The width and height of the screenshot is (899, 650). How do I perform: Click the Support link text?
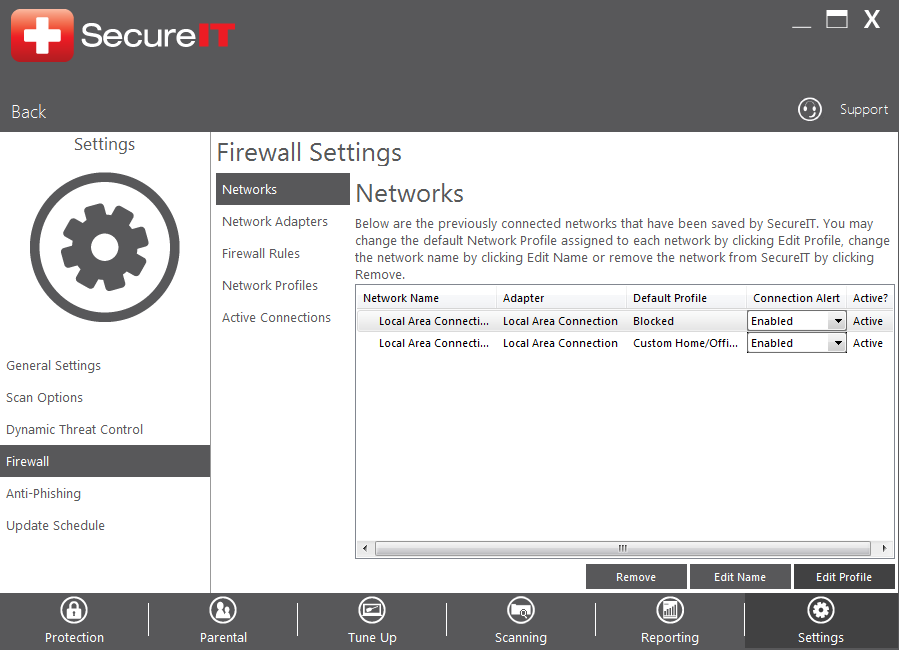click(x=863, y=109)
